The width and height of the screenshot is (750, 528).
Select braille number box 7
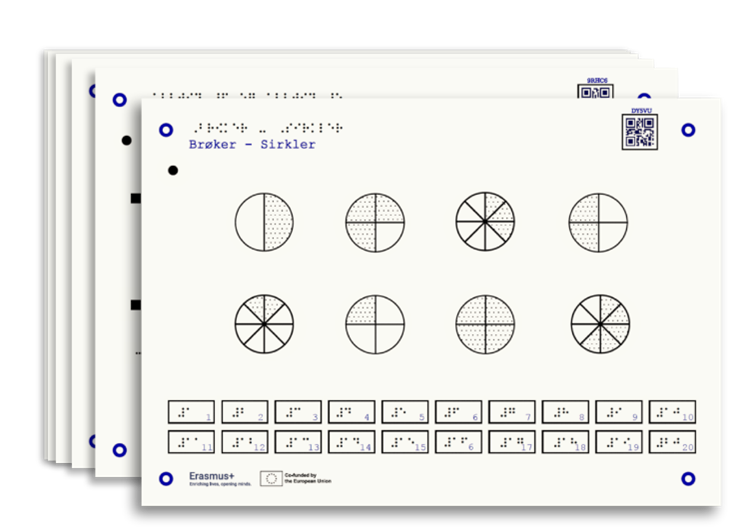[x=512, y=412]
